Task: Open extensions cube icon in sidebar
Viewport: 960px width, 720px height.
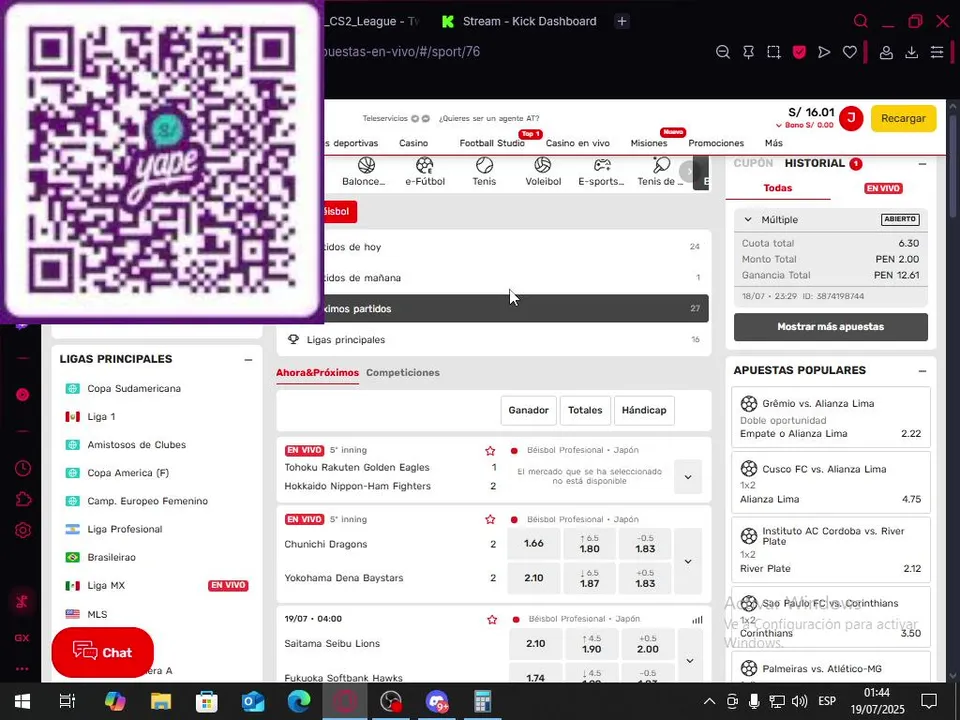Action: (x=23, y=500)
